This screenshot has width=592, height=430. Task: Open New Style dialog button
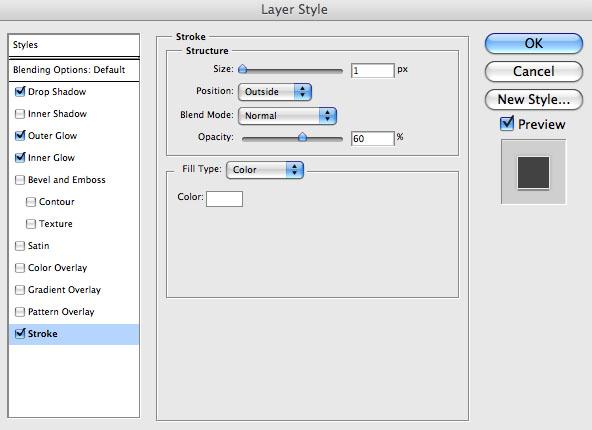533,99
